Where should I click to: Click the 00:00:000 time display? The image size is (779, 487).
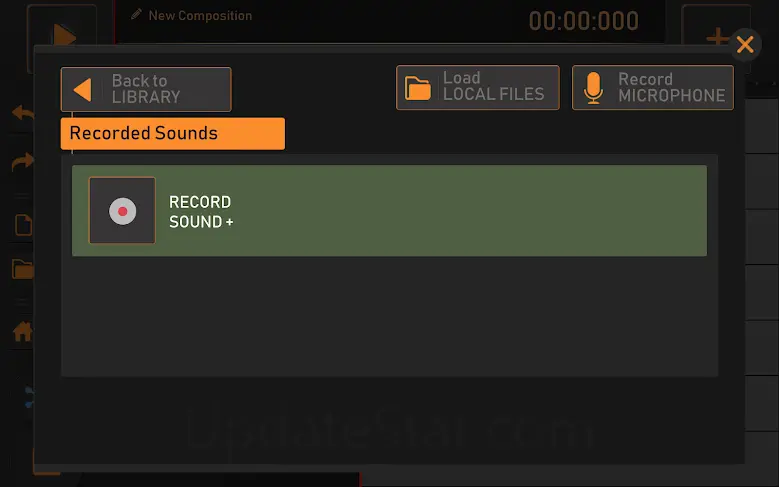tap(584, 21)
